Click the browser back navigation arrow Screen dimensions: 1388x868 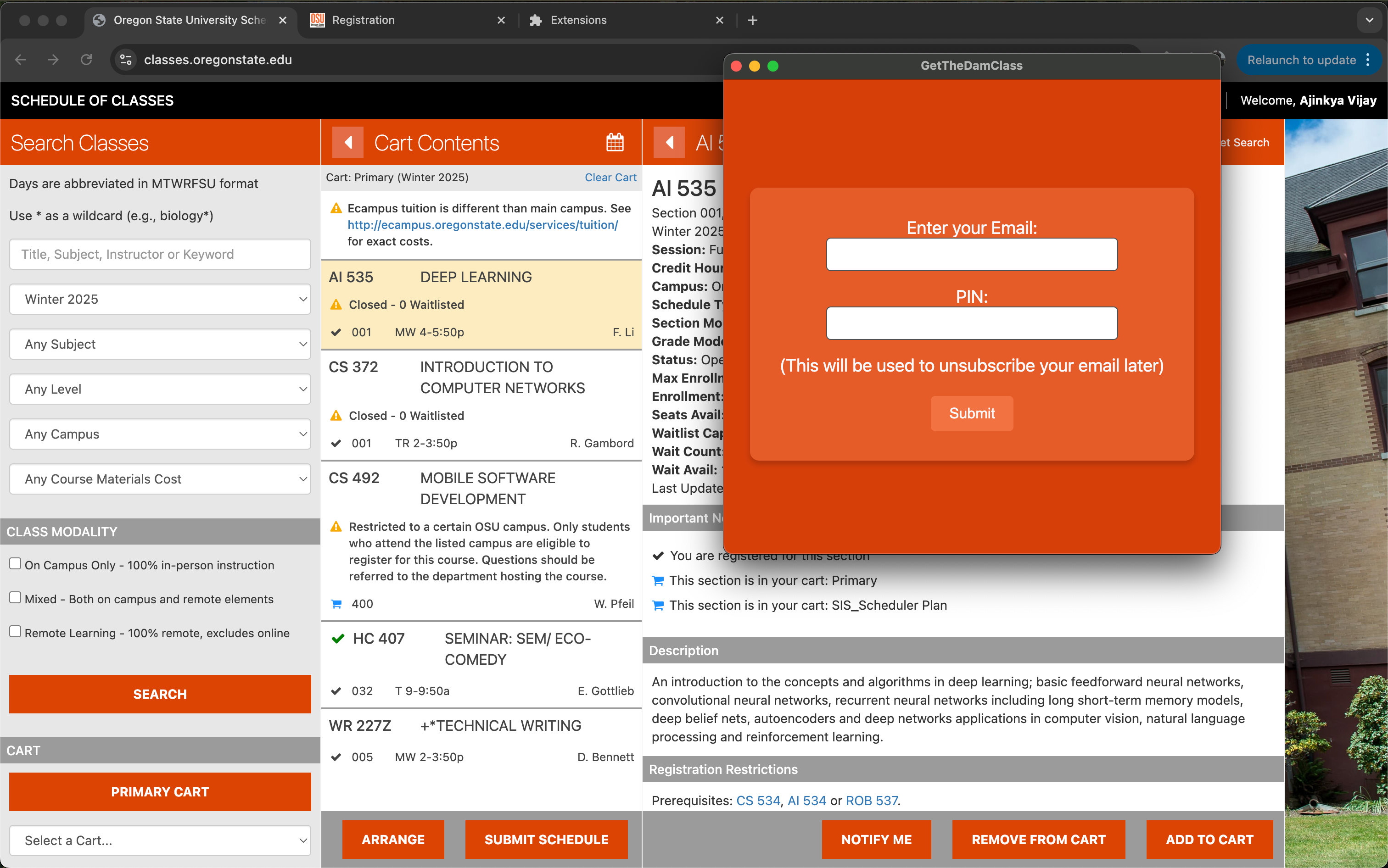pyautogui.click(x=21, y=60)
